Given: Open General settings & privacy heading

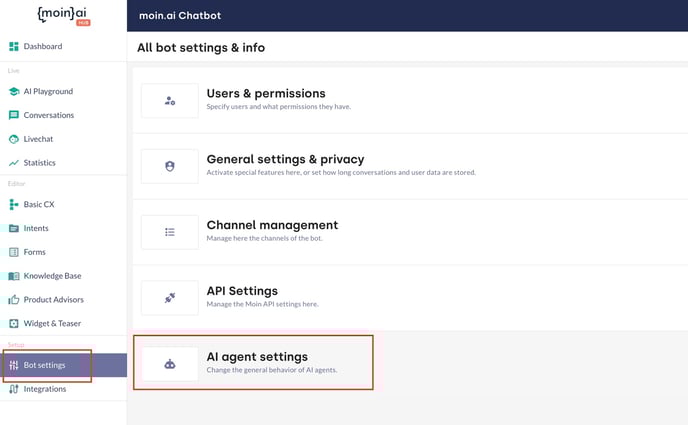Looking at the screenshot, I should (285, 159).
